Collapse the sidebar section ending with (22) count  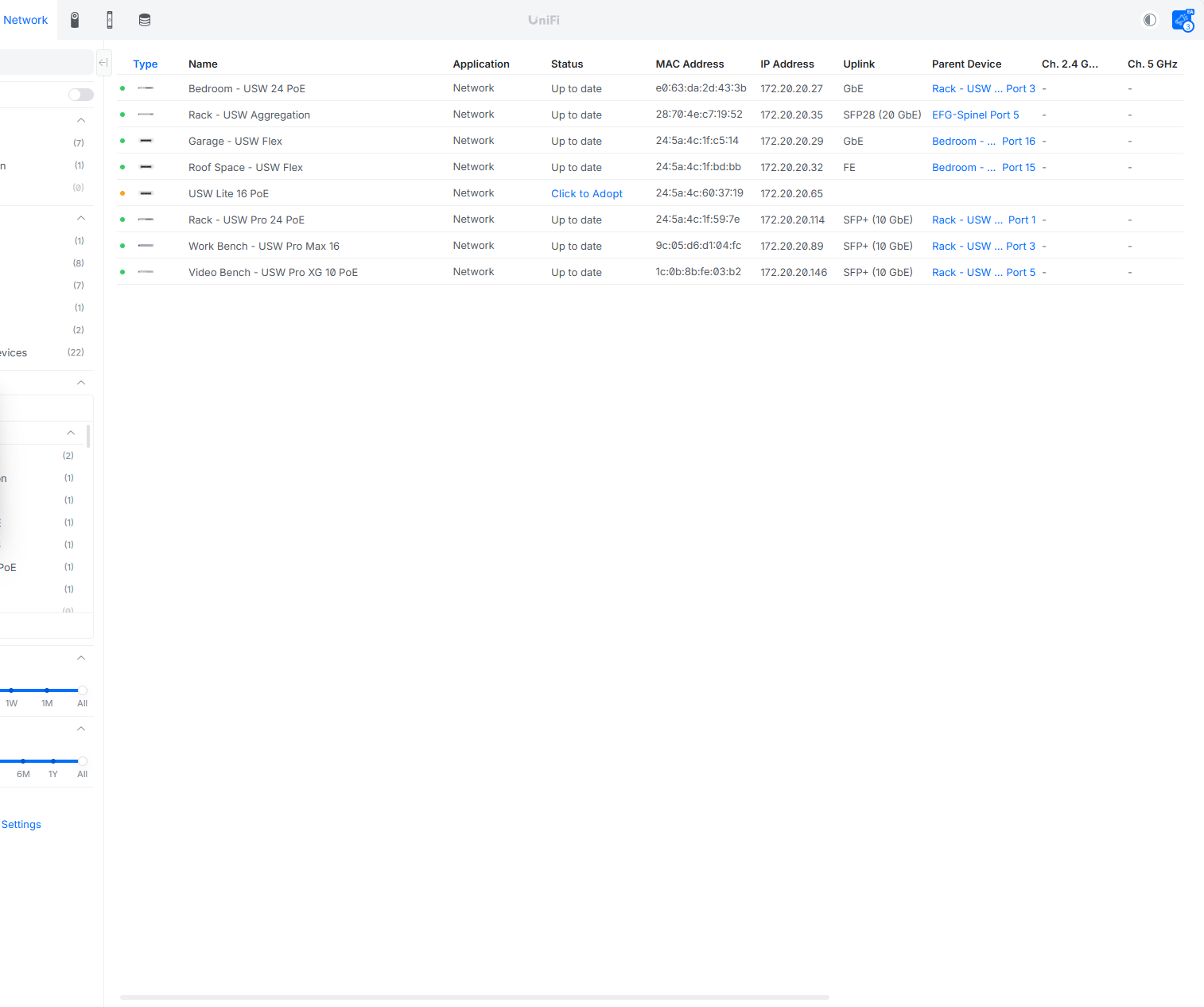click(81, 218)
